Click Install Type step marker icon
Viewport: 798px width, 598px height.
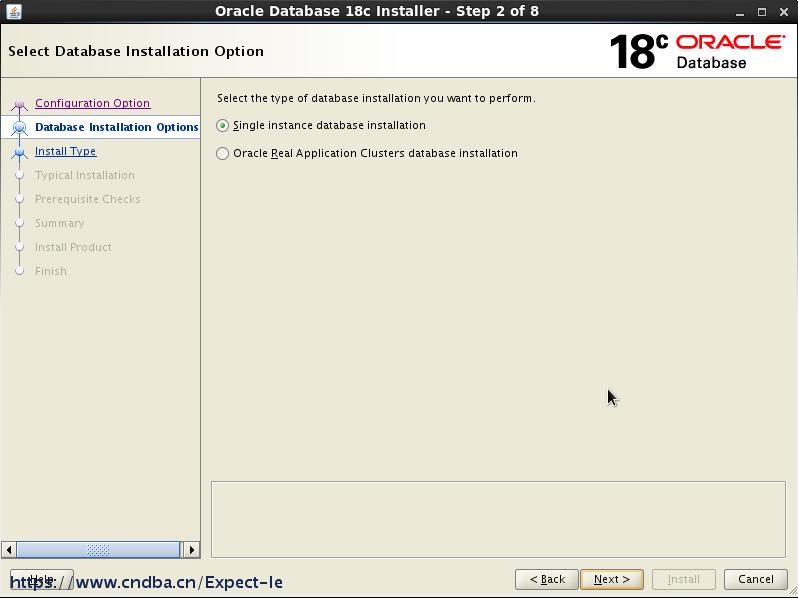point(19,152)
